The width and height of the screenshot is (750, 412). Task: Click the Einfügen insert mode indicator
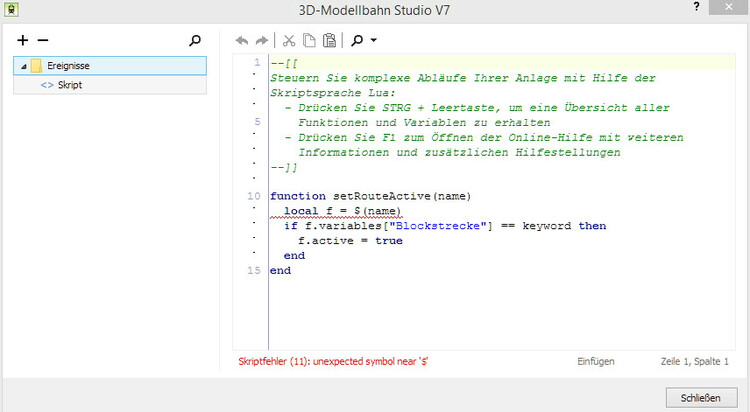click(x=595, y=360)
